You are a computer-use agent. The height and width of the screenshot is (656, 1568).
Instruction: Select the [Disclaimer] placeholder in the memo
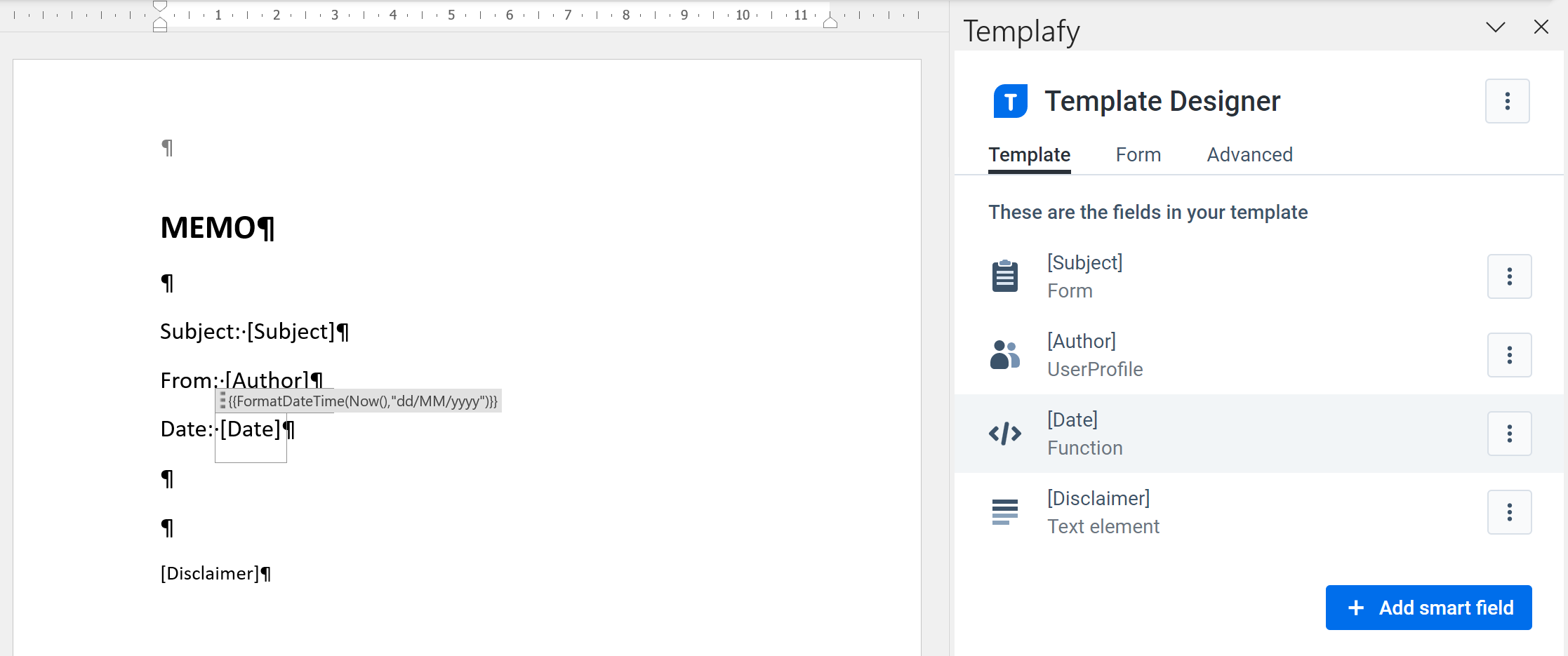click(x=209, y=573)
